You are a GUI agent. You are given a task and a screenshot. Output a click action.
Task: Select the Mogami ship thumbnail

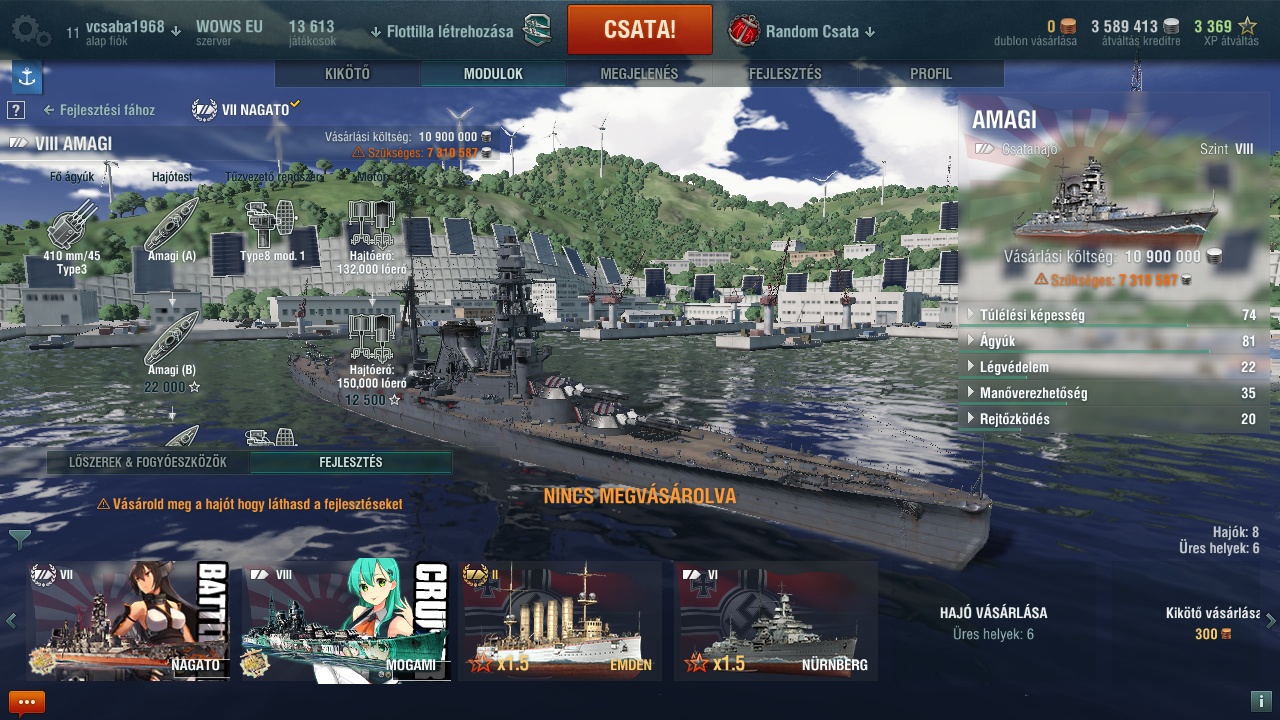click(x=348, y=621)
